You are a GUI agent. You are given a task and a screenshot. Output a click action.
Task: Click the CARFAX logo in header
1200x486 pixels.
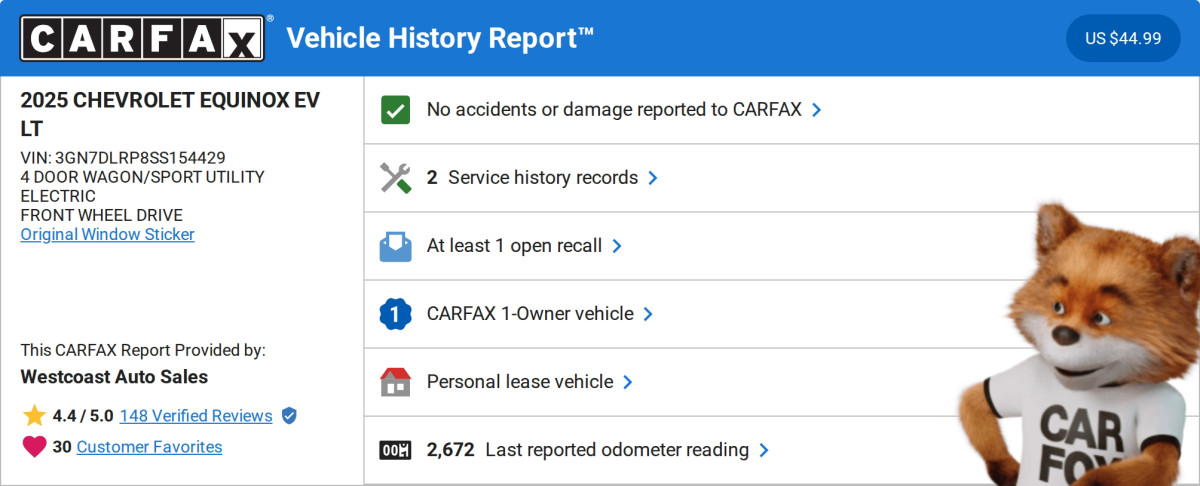click(x=143, y=38)
